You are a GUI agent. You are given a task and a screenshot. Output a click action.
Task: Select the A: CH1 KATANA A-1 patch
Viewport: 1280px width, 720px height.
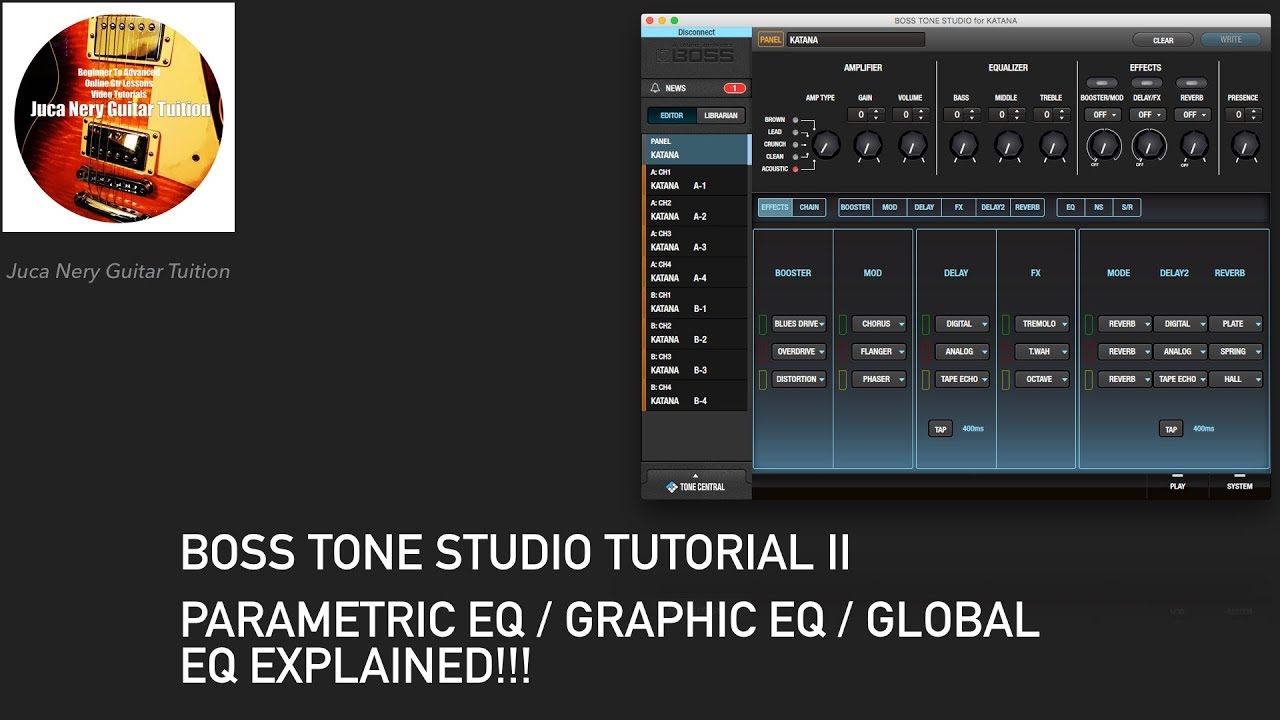tap(695, 180)
